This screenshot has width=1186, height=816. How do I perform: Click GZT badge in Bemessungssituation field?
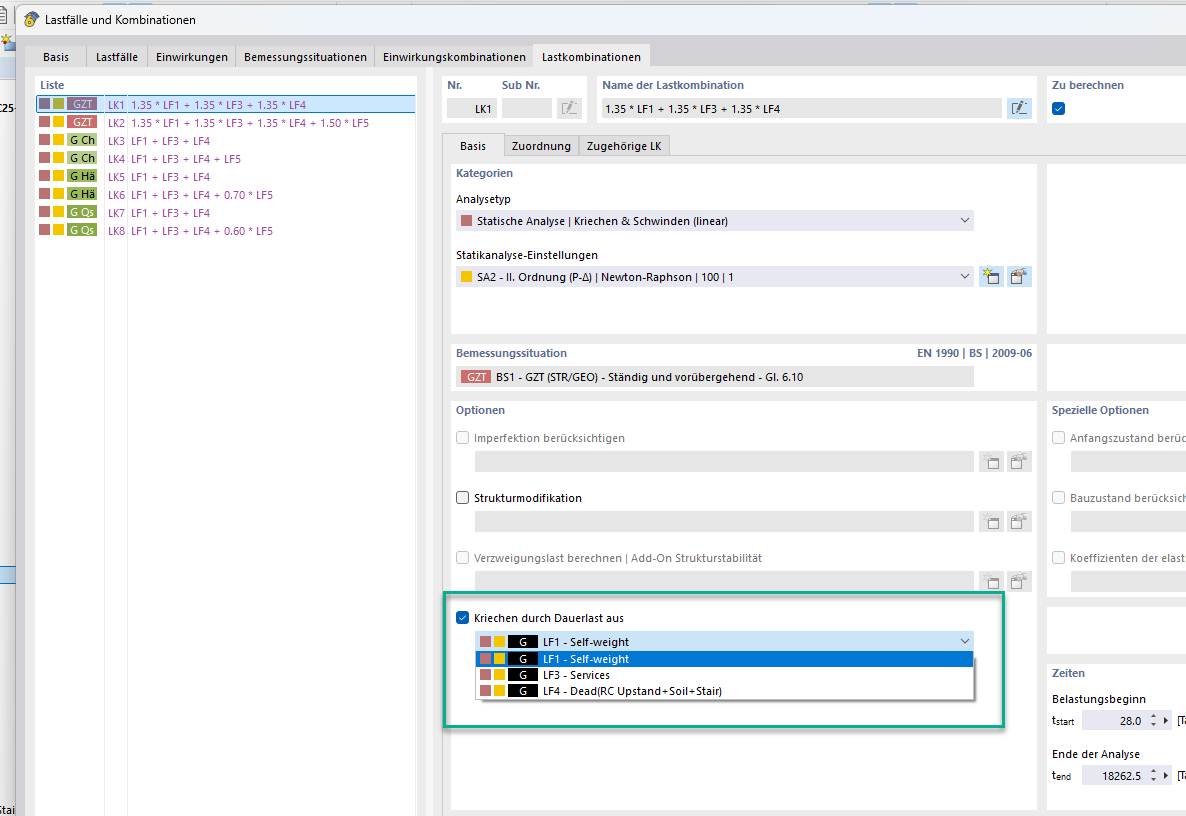point(476,377)
